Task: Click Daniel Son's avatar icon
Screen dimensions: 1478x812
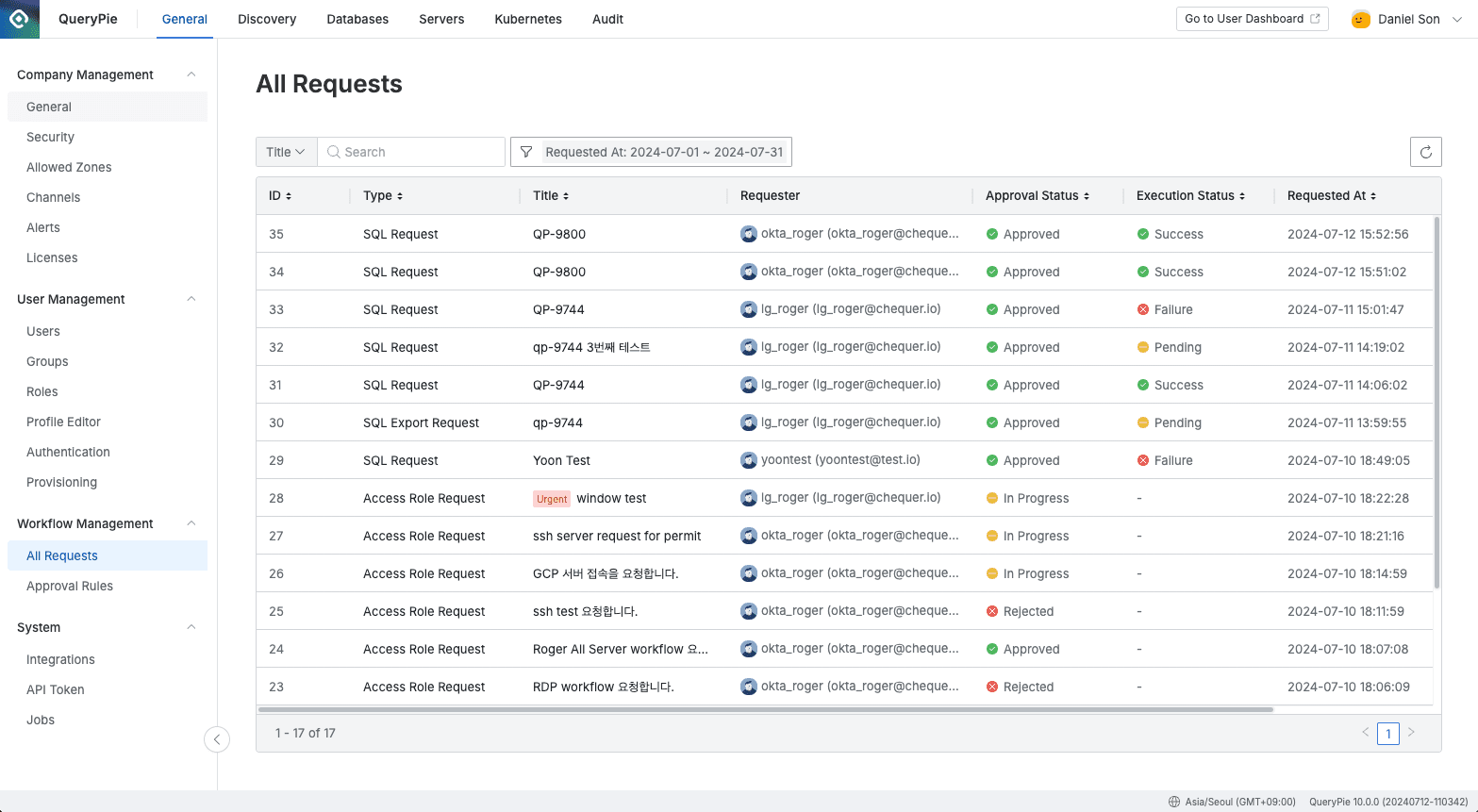Action: [1359, 18]
